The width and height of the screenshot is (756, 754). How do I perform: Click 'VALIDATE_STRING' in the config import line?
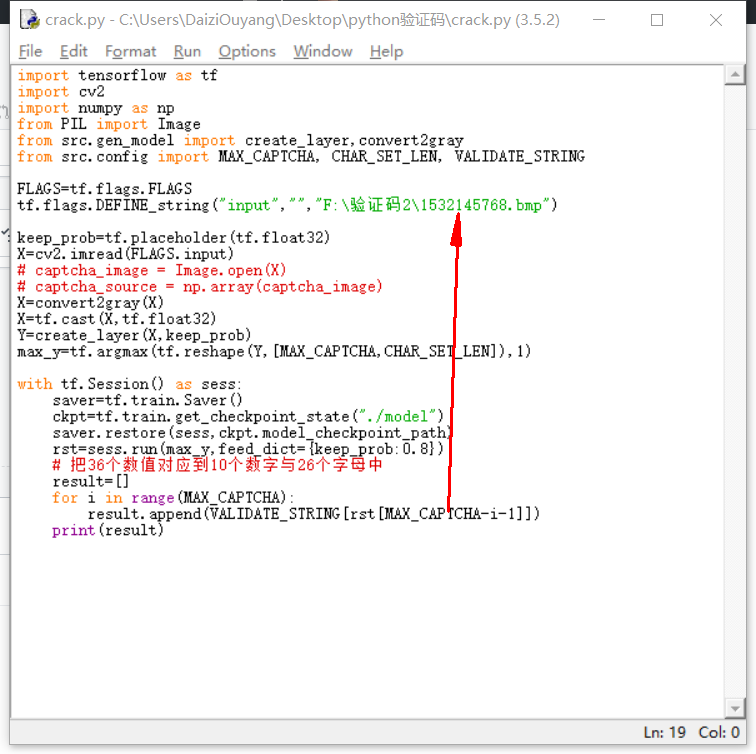click(519, 157)
